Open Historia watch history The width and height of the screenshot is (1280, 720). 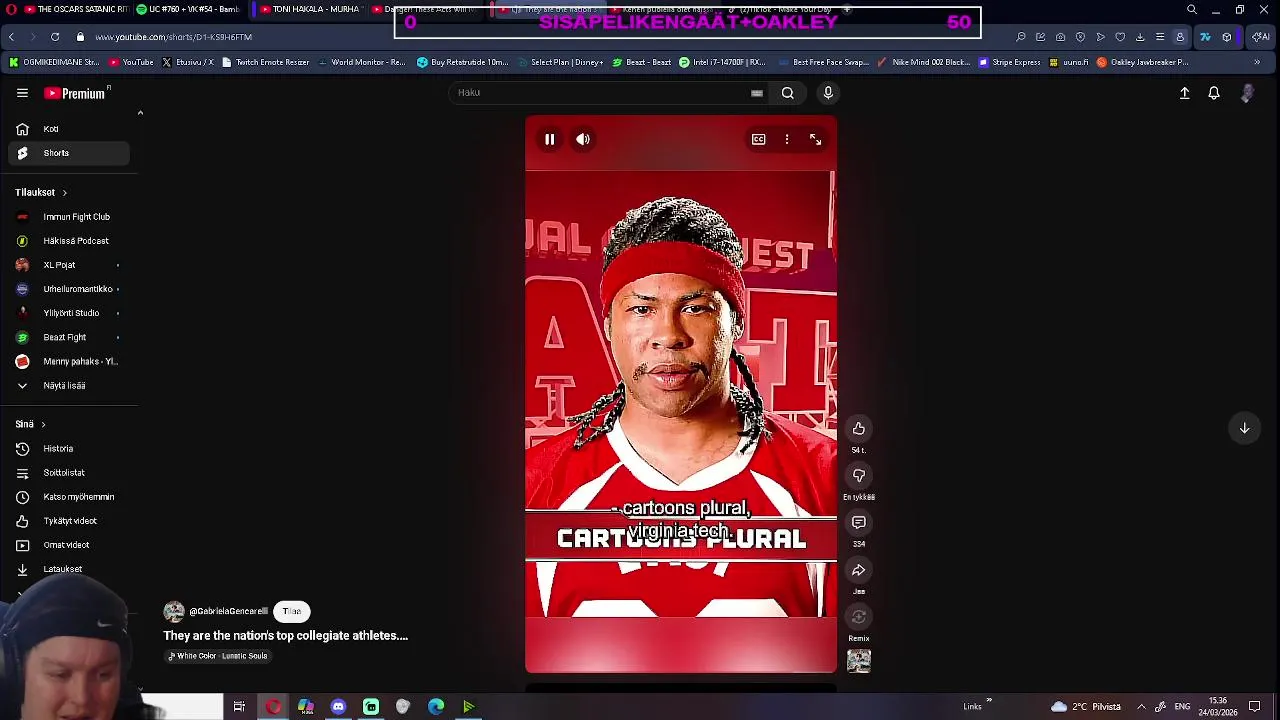[68, 449]
